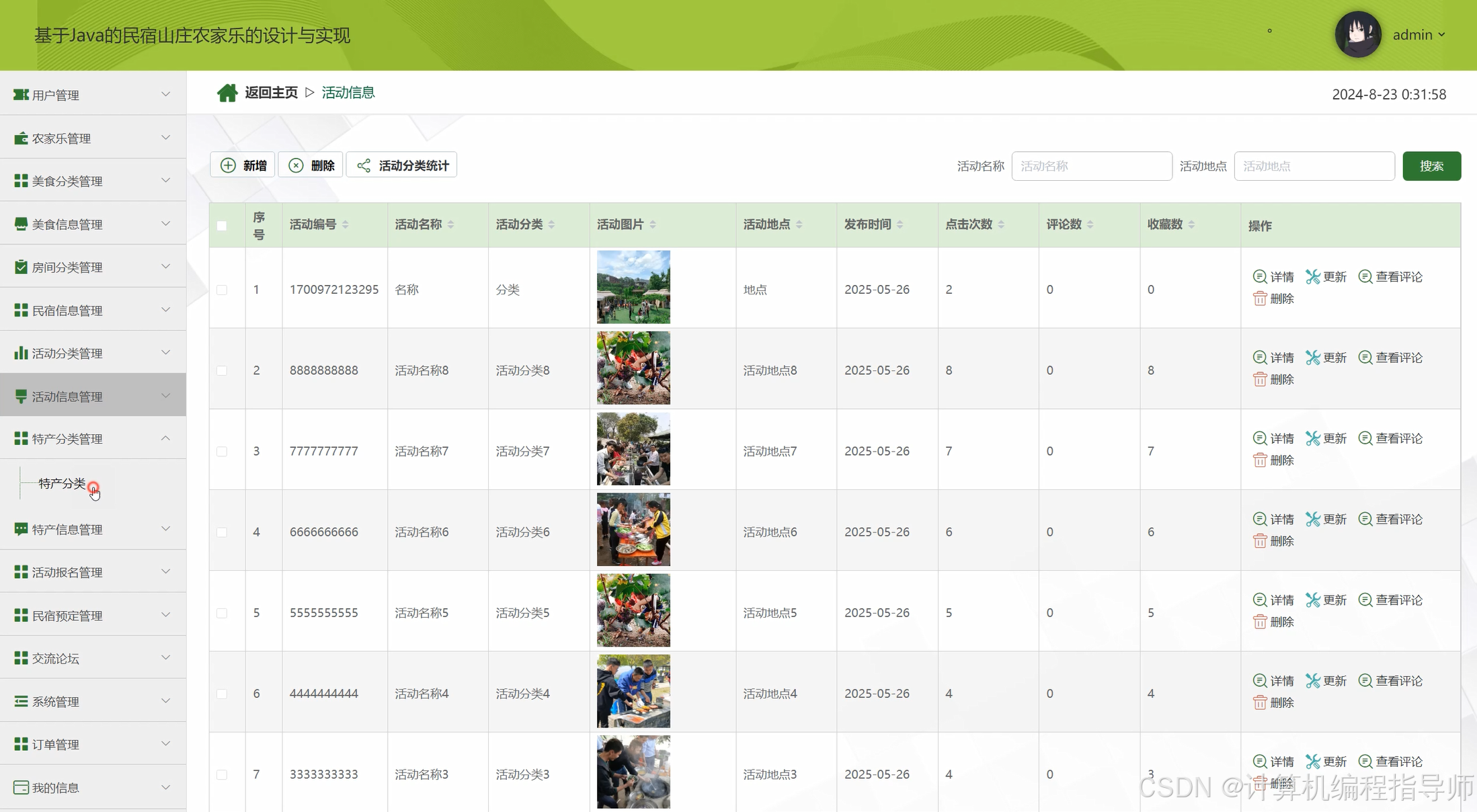Click the 新增 add button
This screenshot has width=1477, height=812.
pos(243,165)
